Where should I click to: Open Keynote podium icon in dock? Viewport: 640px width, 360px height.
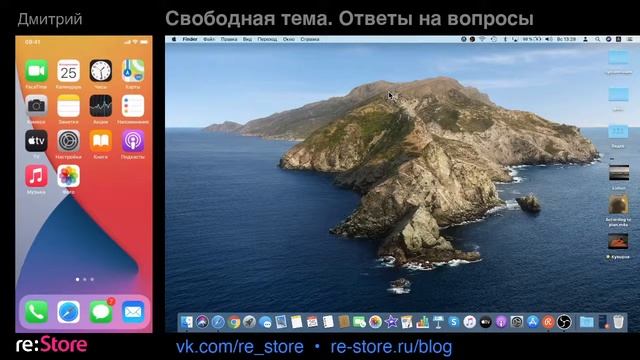click(x=438, y=322)
